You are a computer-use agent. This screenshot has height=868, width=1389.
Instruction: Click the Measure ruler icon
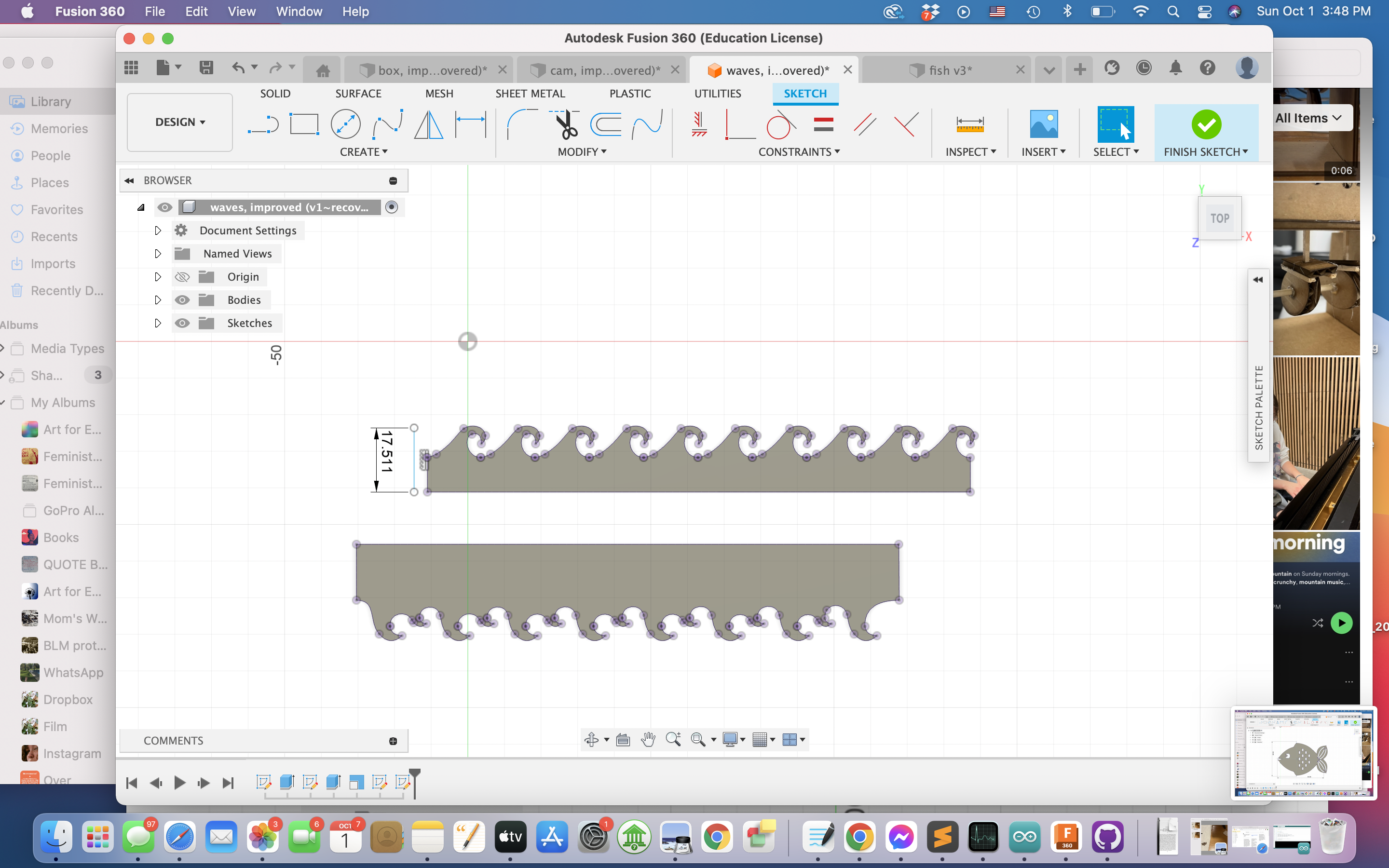969,124
